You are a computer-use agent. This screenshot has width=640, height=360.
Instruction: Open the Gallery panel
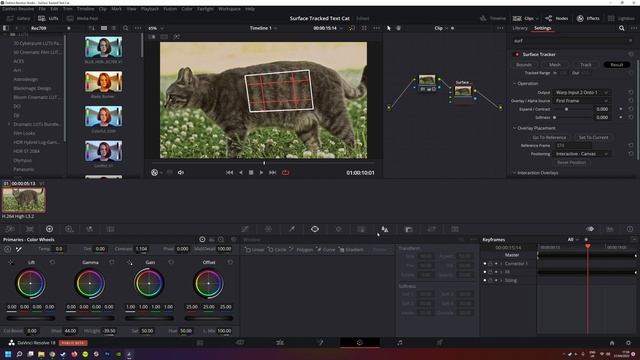(x=18, y=18)
